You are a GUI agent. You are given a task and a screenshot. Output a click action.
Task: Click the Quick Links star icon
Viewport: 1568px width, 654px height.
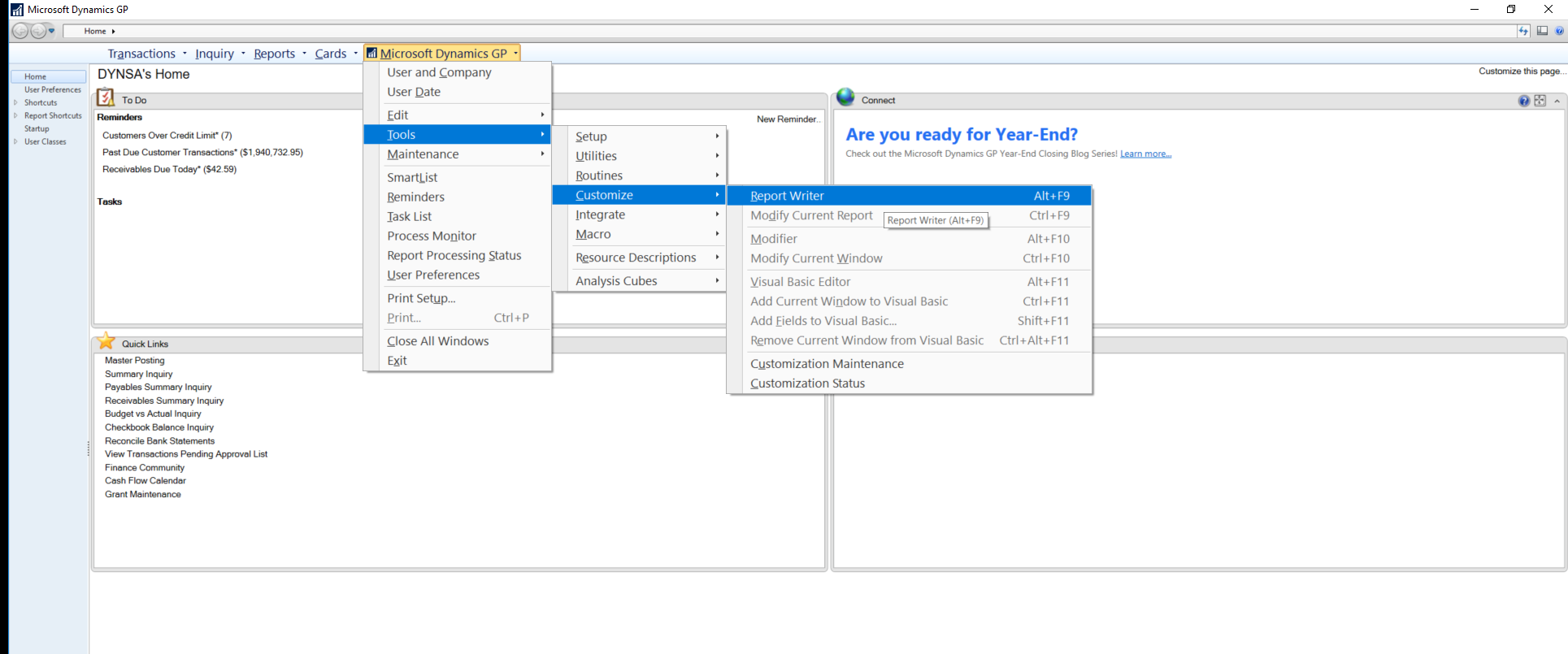pyautogui.click(x=106, y=341)
